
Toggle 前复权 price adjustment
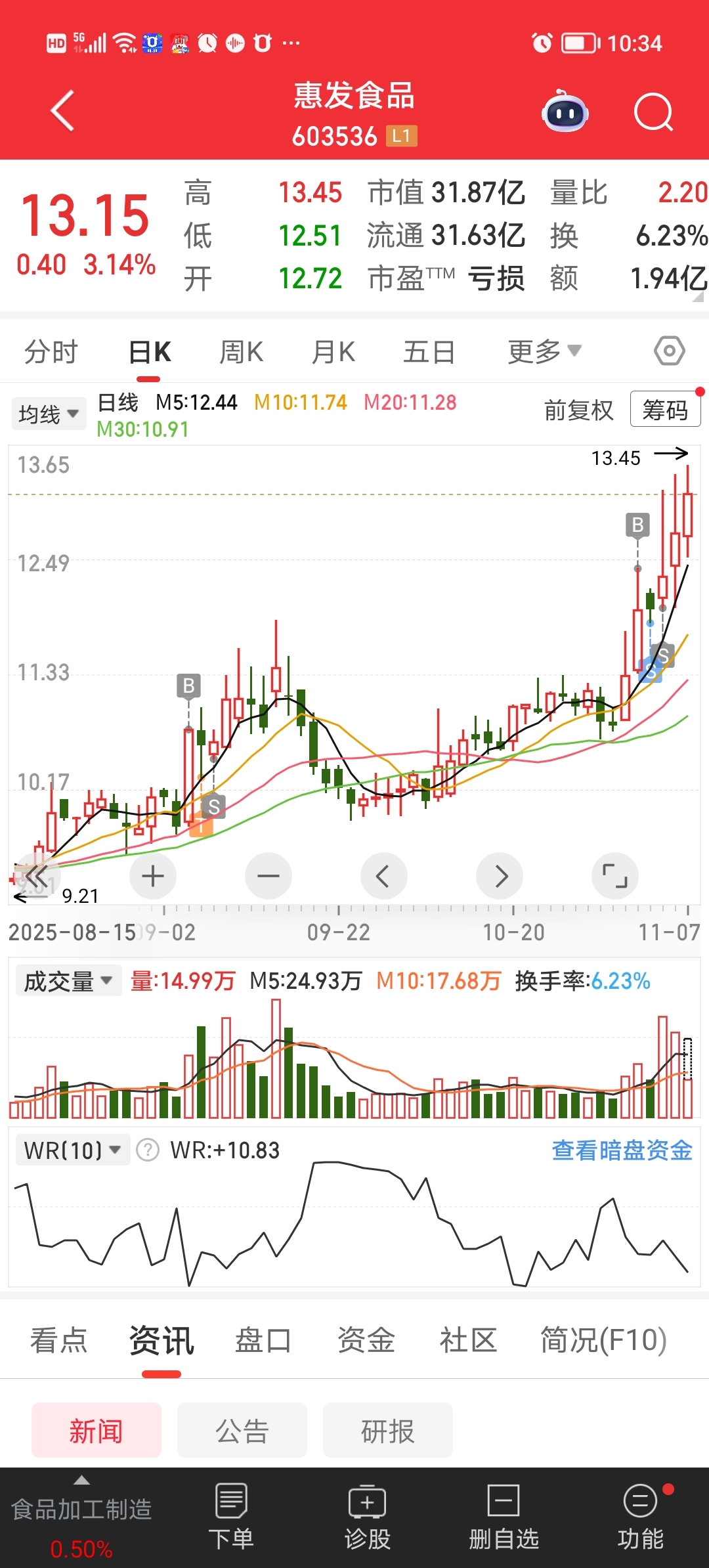point(578,410)
